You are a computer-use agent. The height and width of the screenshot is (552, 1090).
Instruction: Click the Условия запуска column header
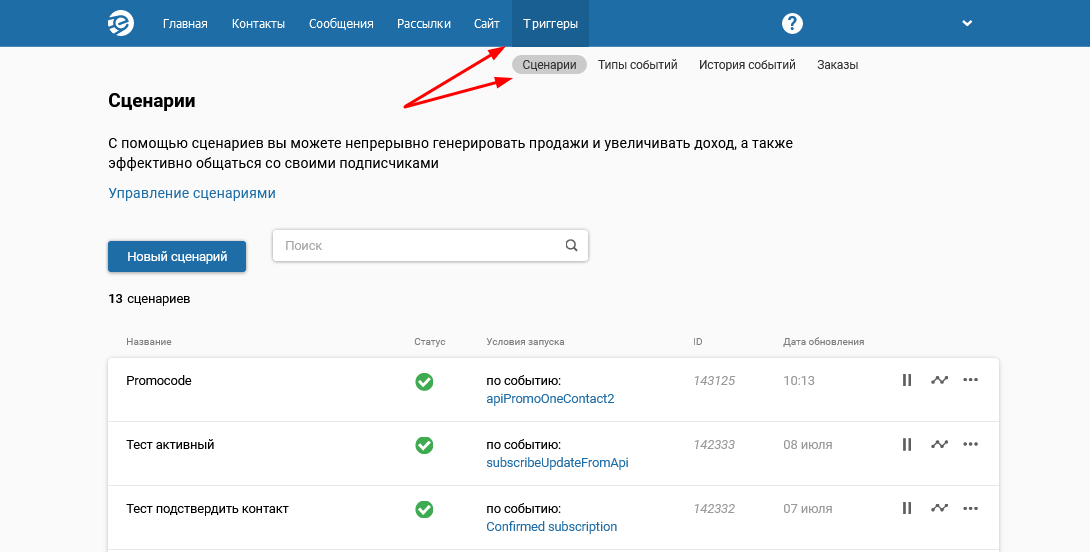526,342
